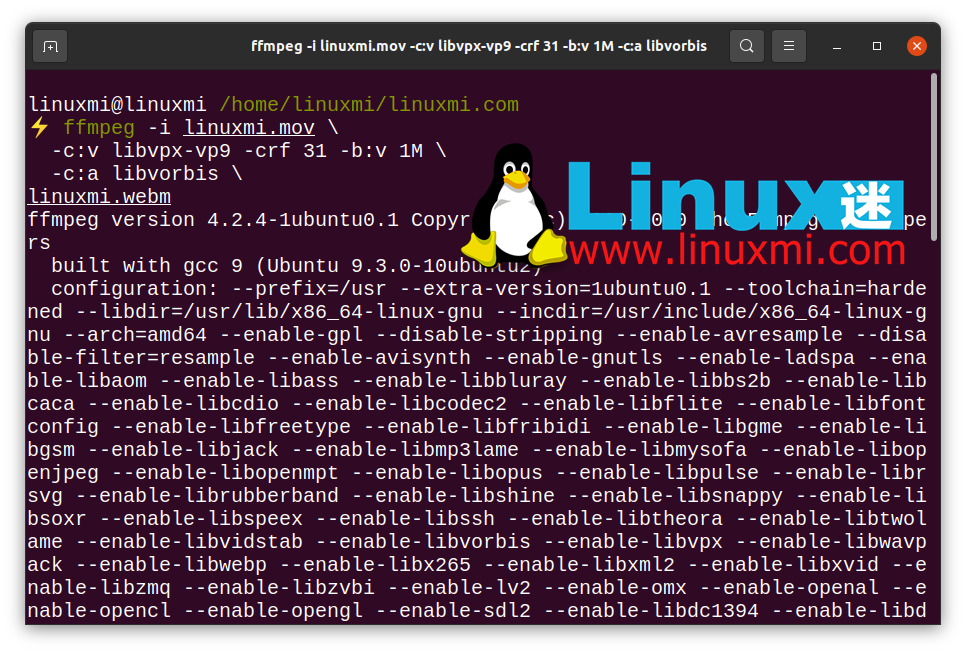Open the terminal hamburger menu
966x653 pixels.
click(x=788, y=46)
